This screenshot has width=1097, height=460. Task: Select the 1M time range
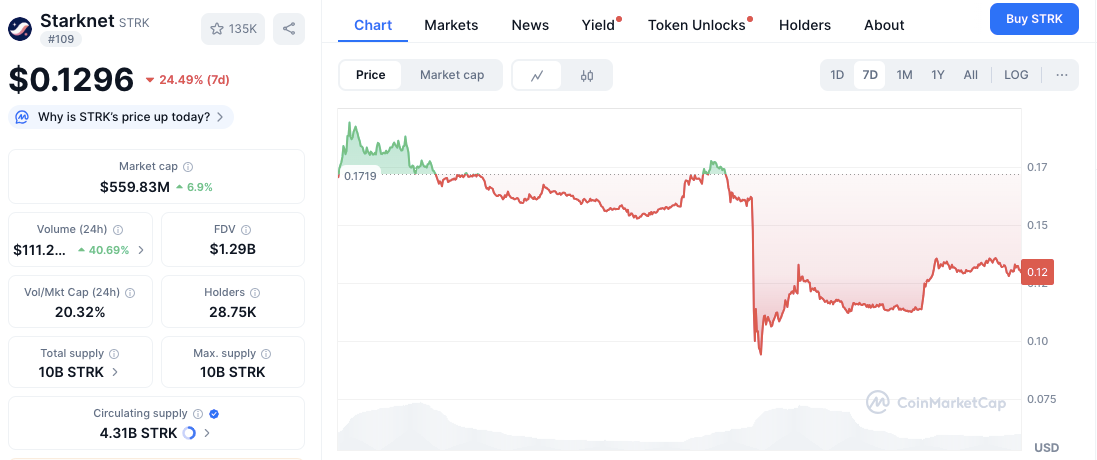pos(904,75)
